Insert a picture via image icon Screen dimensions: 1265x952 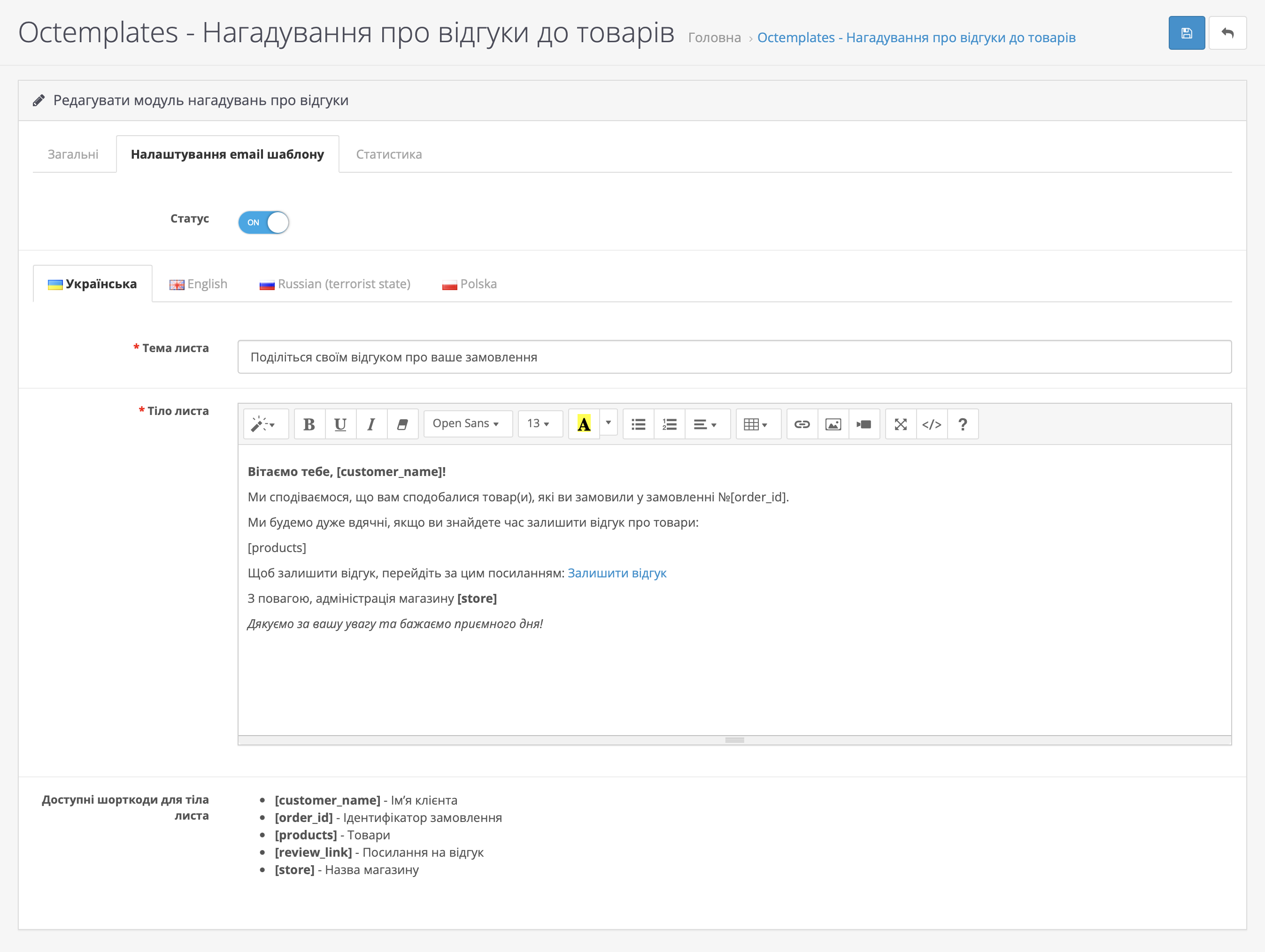tap(833, 424)
